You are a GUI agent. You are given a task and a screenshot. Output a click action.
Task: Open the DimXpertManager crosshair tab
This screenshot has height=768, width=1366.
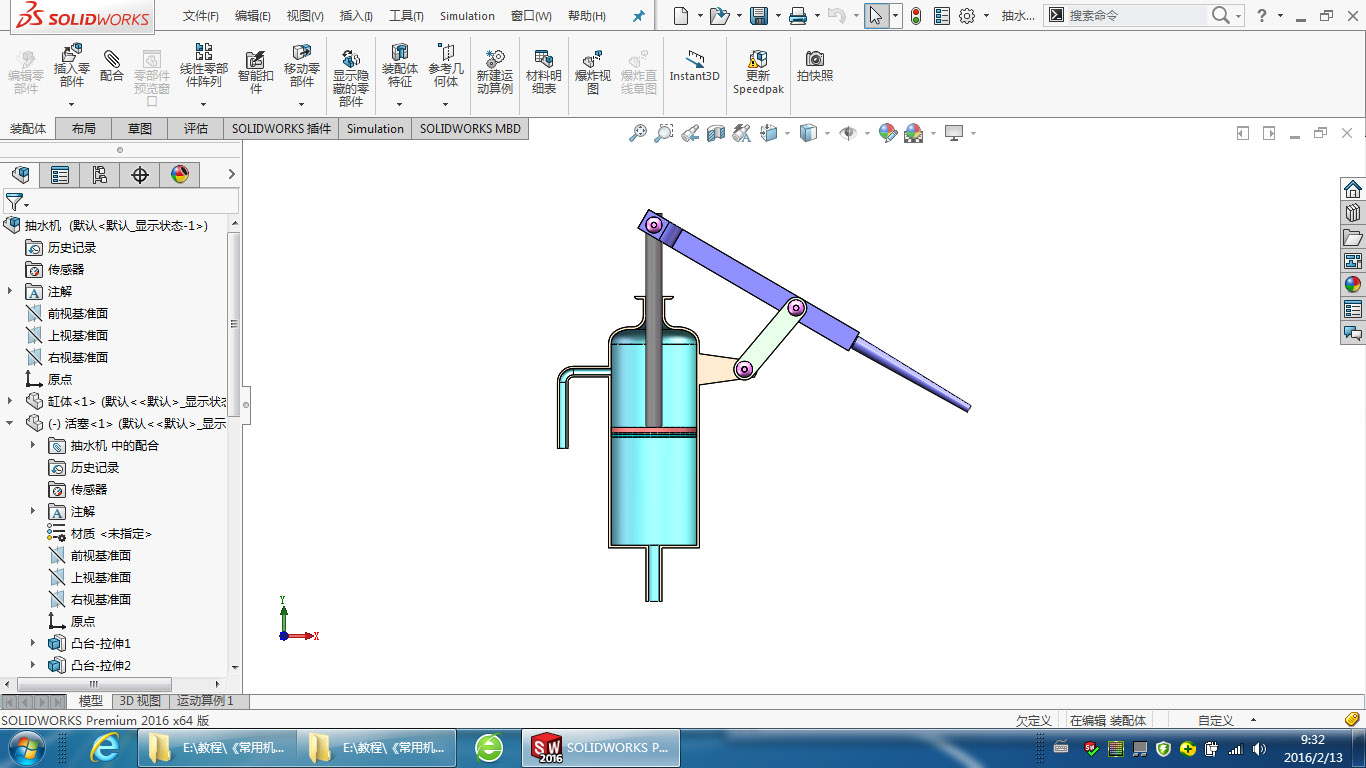coord(140,175)
